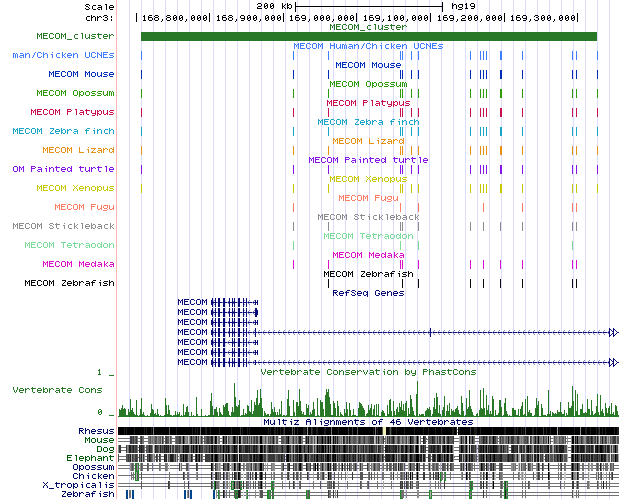
Task: Select the centered yellow MECOM Xenopus title
Action: [368, 179]
